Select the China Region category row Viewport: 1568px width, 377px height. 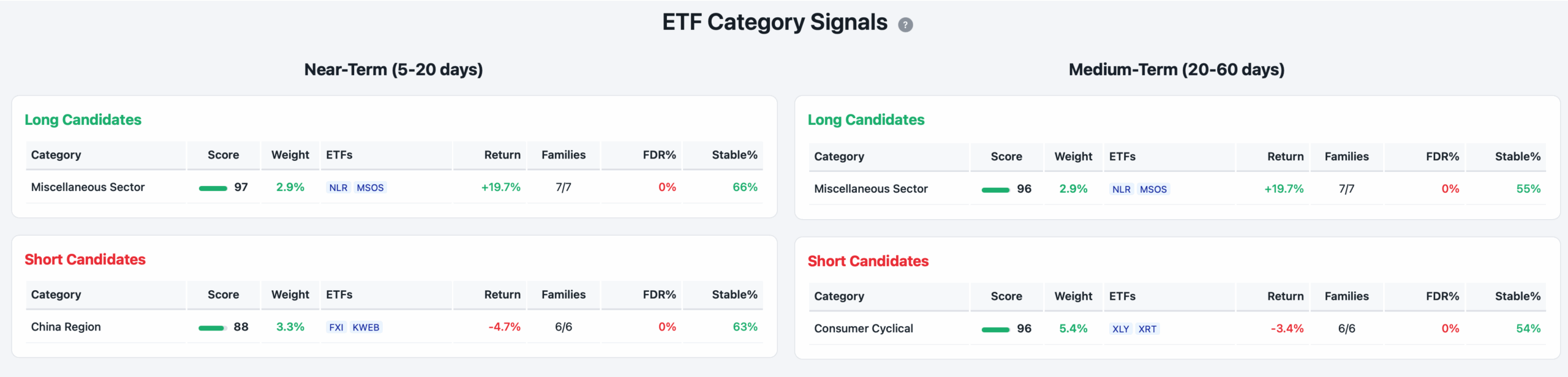click(x=66, y=327)
